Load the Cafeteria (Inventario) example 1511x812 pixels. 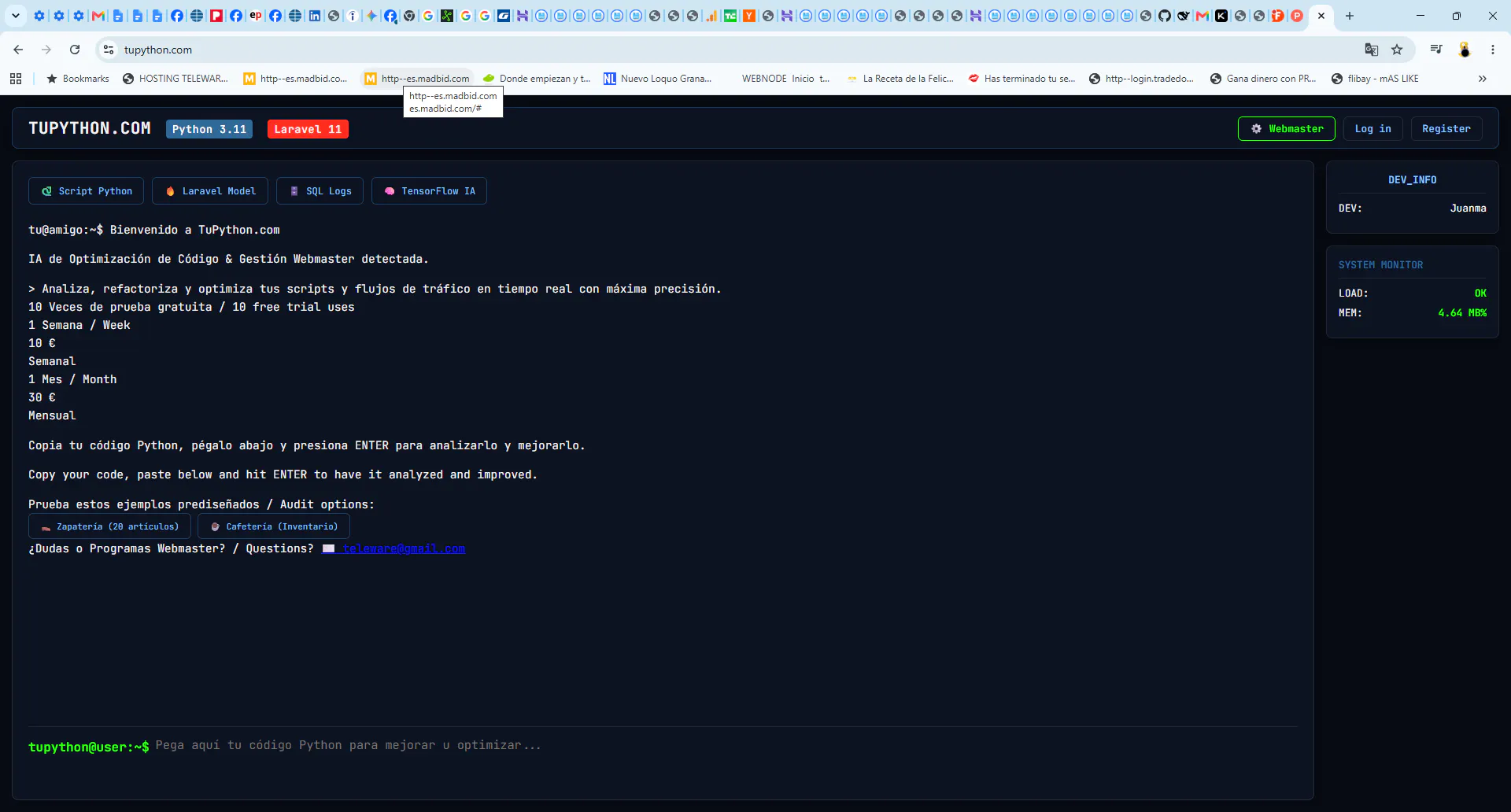pos(274,526)
